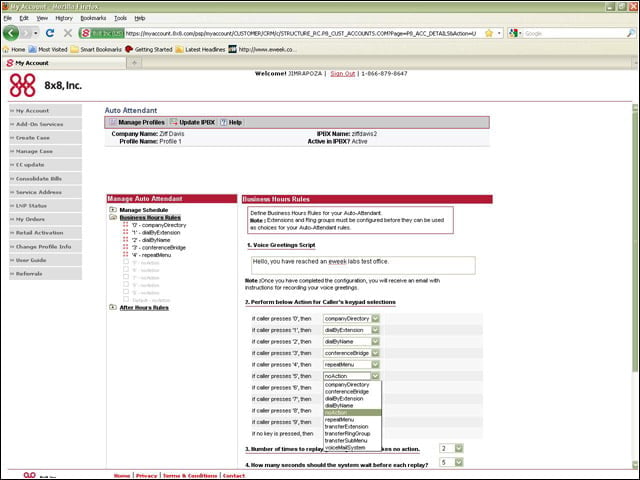Open the Most Visited bookmarks folder

48,49
